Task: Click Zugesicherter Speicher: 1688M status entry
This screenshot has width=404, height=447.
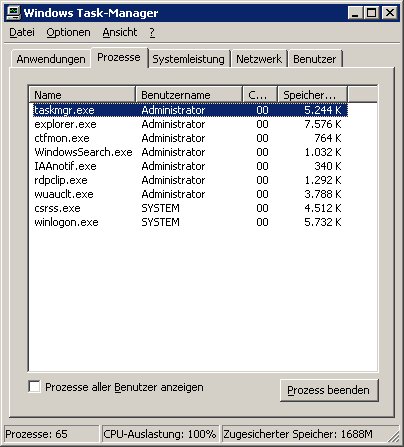Action: pos(305,434)
